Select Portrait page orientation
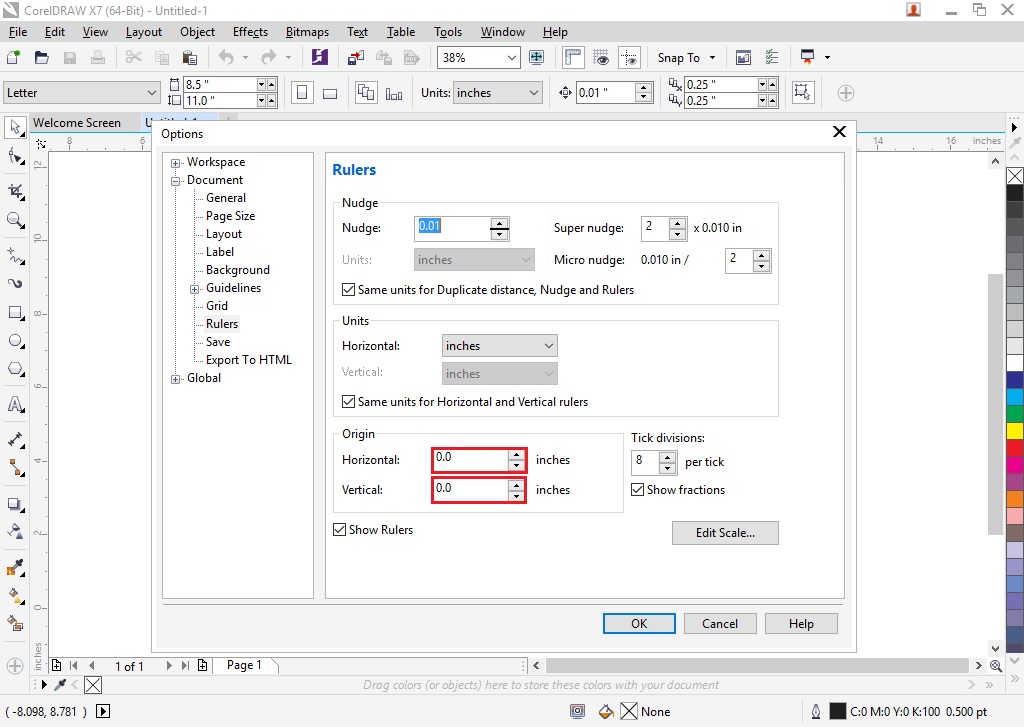1024x727 pixels. click(302, 93)
